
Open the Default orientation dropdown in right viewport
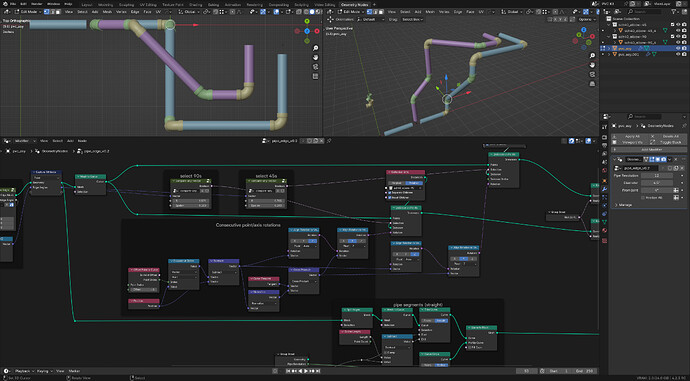point(370,19)
